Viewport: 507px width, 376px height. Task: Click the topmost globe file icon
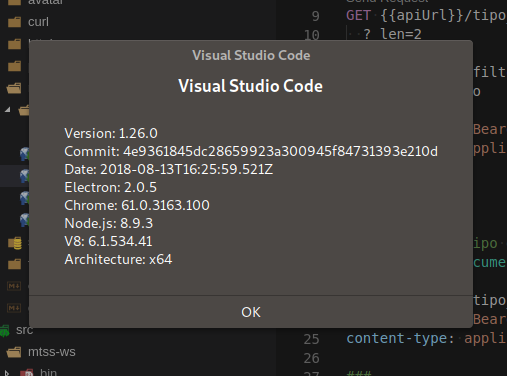click(24, 154)
